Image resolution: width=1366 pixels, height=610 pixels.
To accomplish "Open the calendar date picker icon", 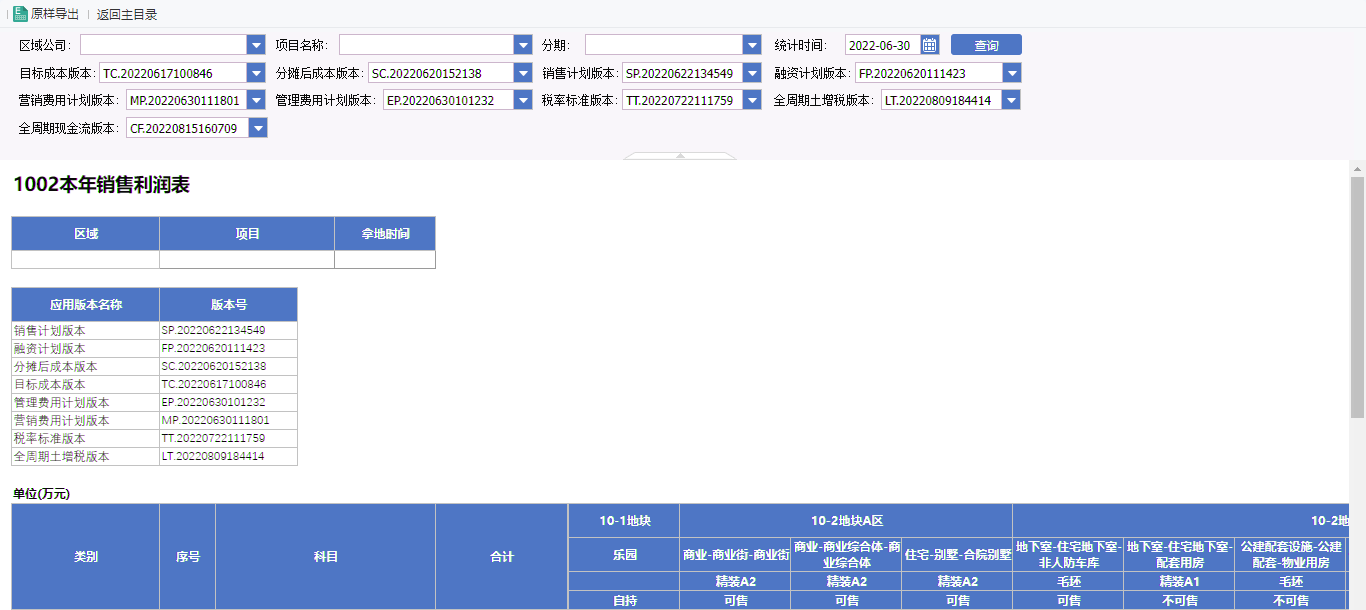I will 930,45.
